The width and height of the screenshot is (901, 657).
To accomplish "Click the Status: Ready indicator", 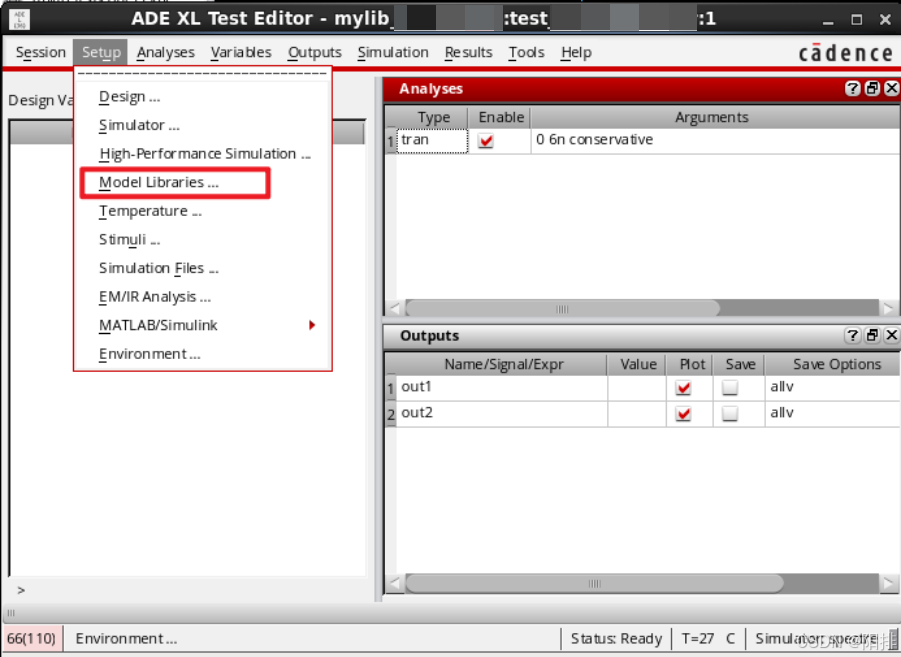I will point(616,639).
